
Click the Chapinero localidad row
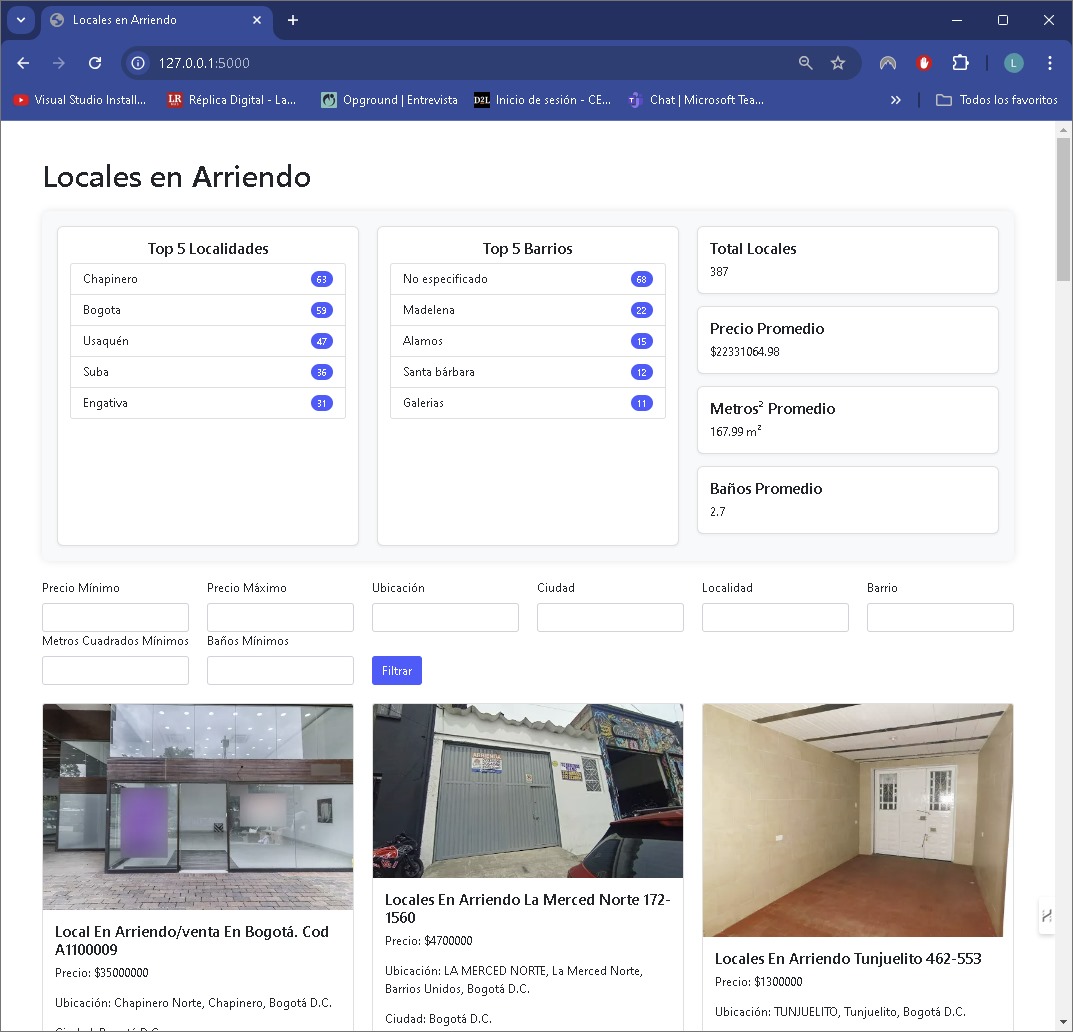(x=208, y=279)
